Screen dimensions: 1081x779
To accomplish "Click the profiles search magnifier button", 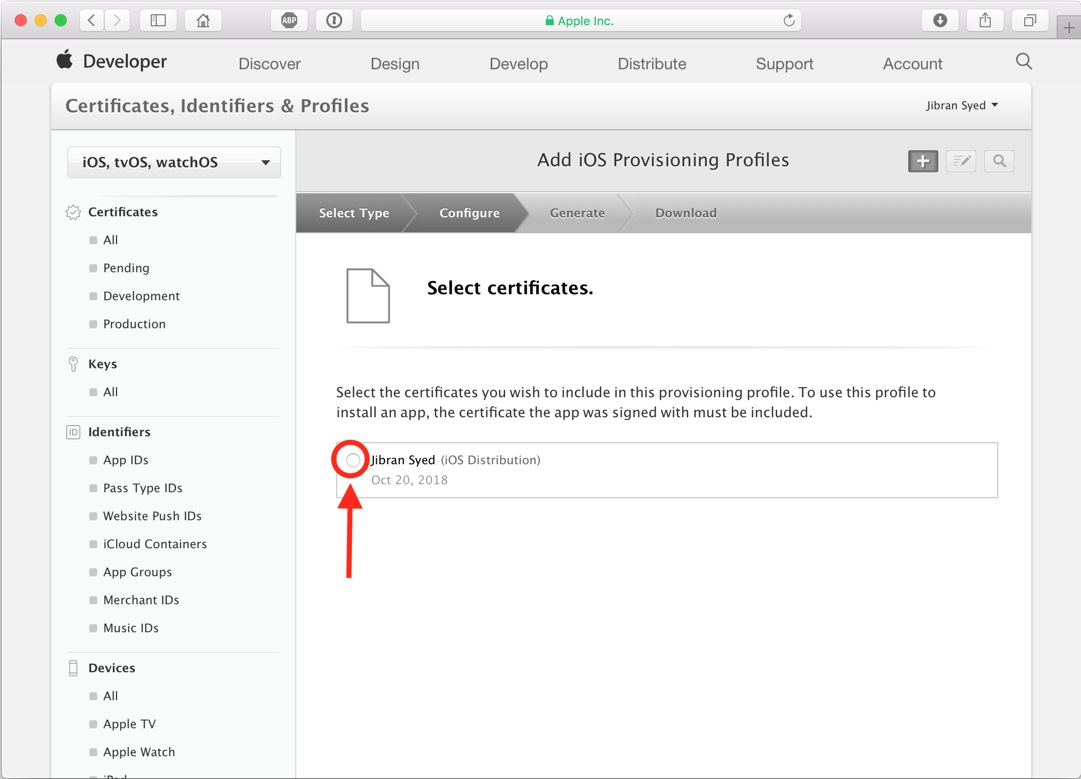I will 999,161.
